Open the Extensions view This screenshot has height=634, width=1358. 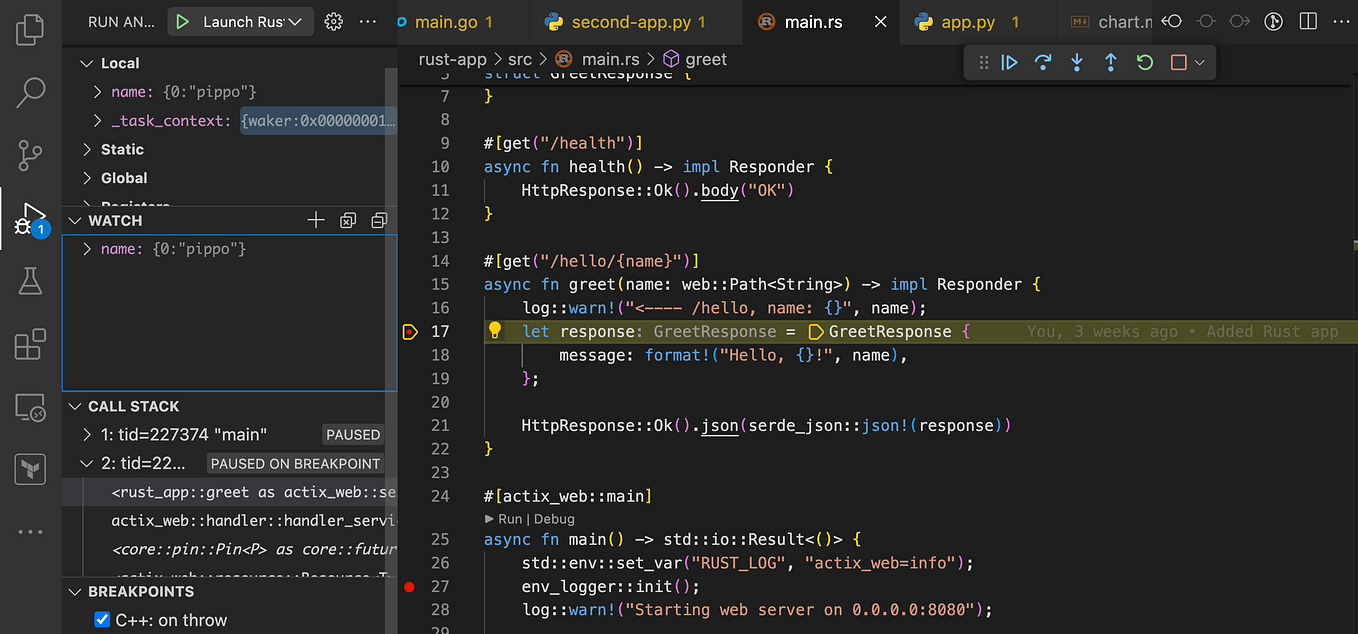tap(30, 343)
